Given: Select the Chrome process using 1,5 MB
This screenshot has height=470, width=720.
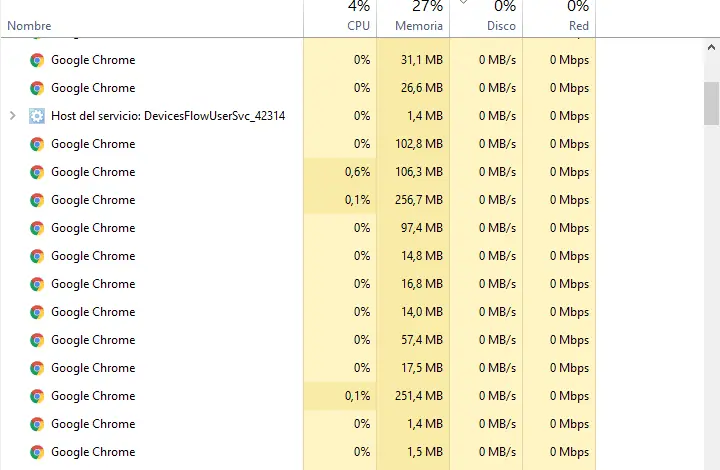Looking at the screenshot, I should [x=93, y=452].
